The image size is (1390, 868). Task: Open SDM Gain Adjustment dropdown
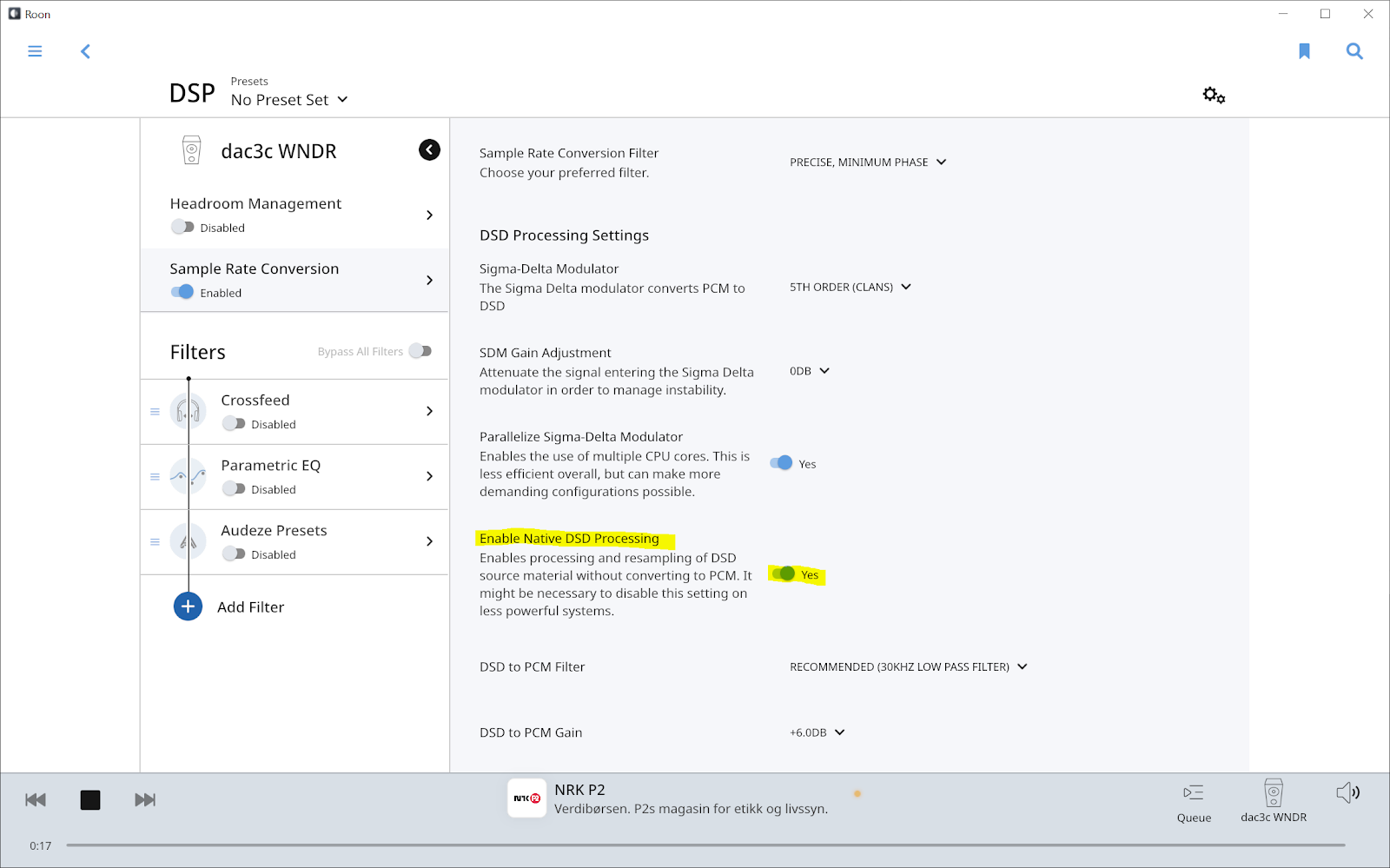coord(810,371)
